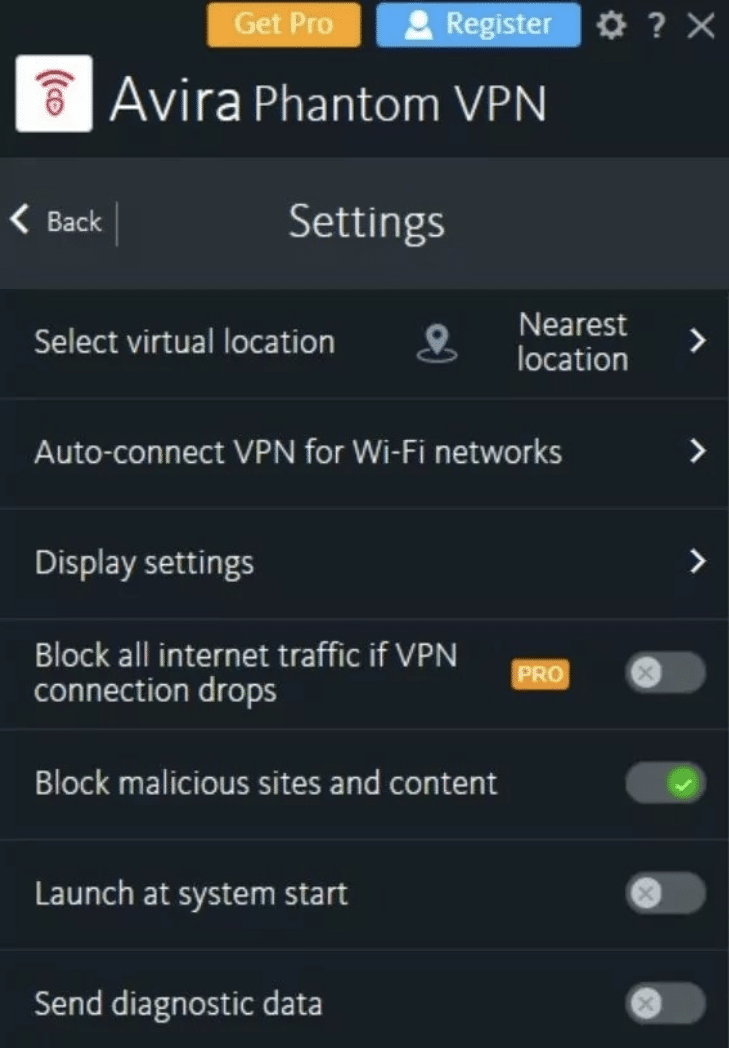Close the Avira VPN window
The height and width of the screenshot is (1048, 729).
click(x=701, y=26)
